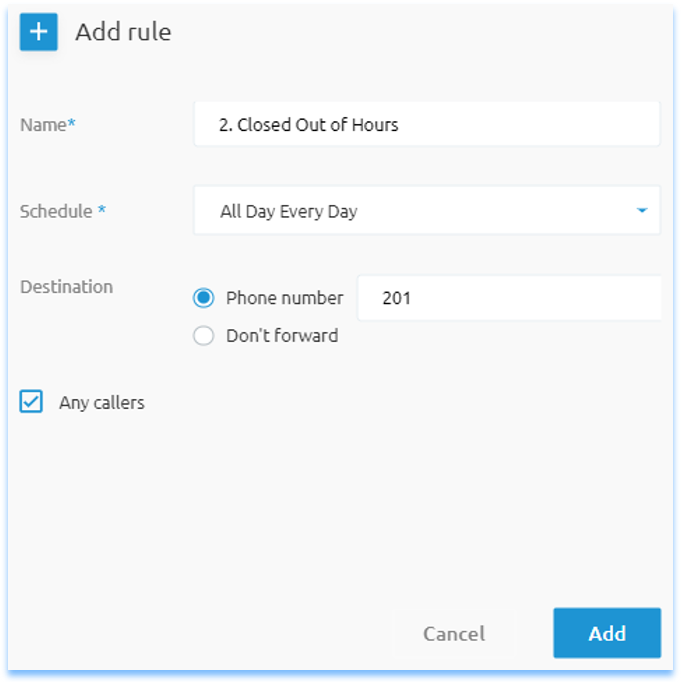The image size is (683, 682).
Task: Click the asterisk next to Name
Action: click(71, 122)
